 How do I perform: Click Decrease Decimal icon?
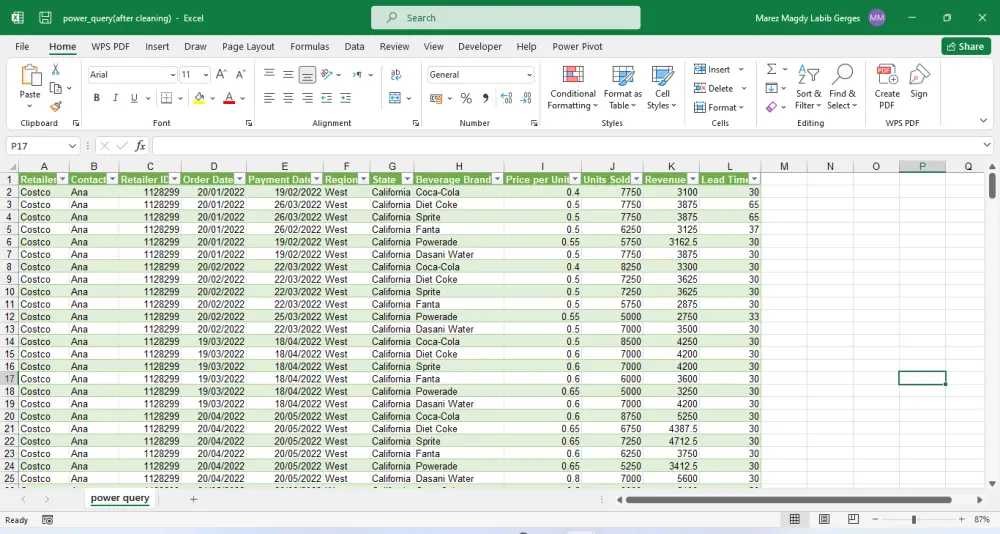click(526, 98)
